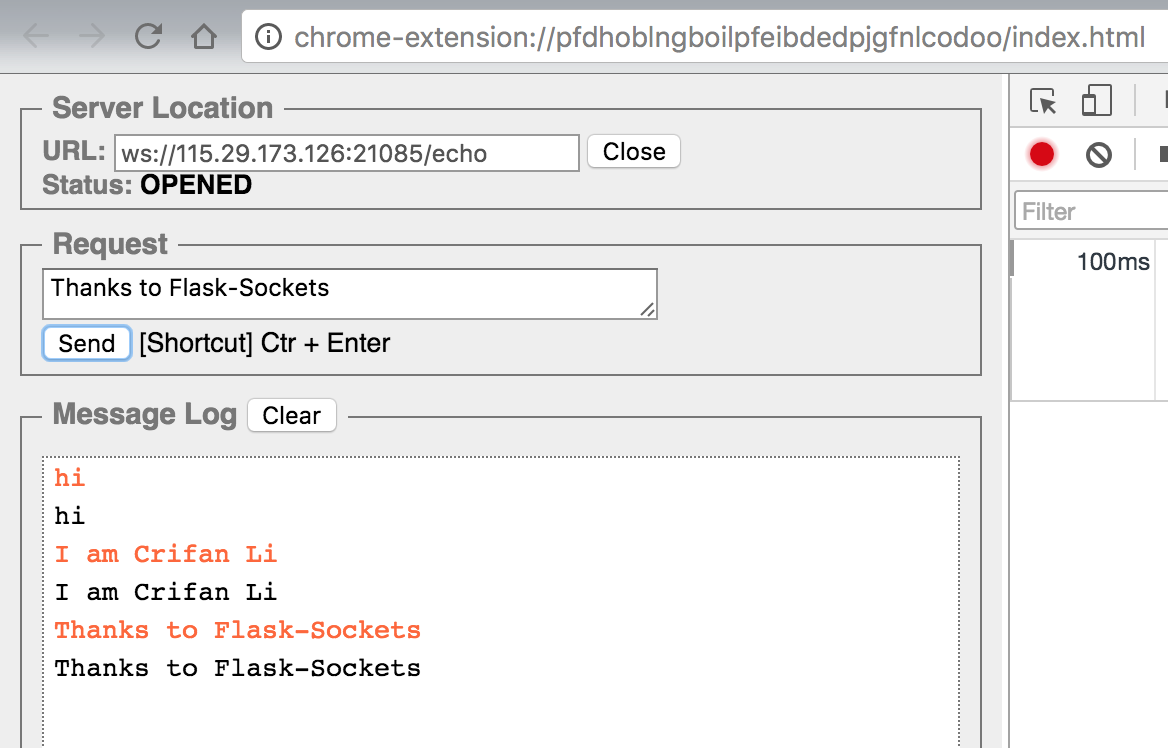This screenshot has width=1168, height=748.
Task: Send the request message
Action: (87, 343)
